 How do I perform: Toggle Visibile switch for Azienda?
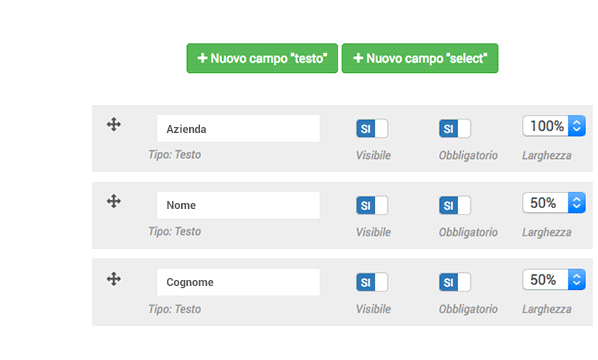click(372, 129)
